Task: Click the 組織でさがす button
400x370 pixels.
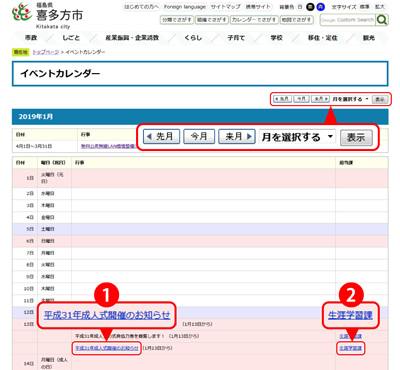Action: pos(212,20)
